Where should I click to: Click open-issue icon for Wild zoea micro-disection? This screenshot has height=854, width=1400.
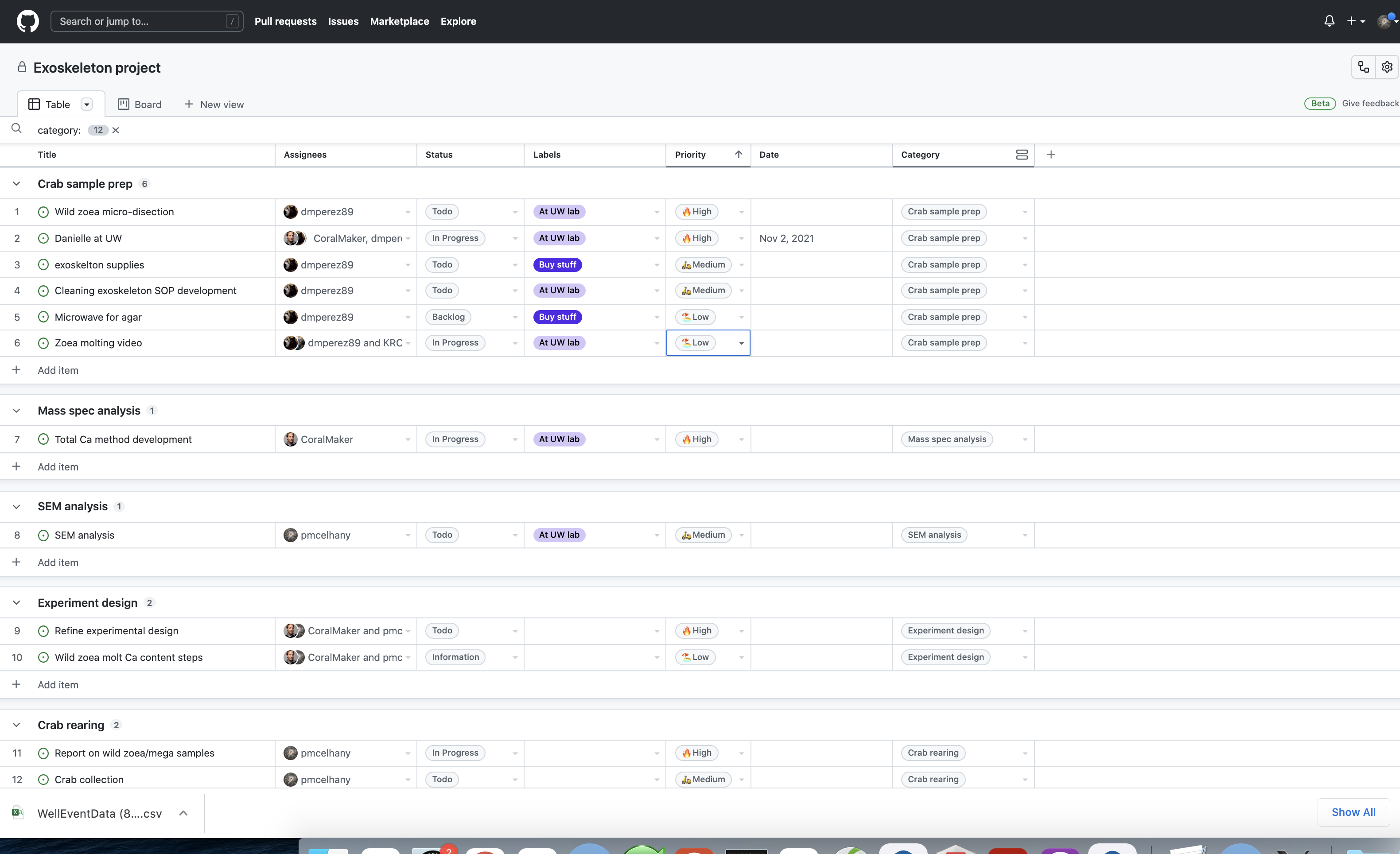click(43, 212)
